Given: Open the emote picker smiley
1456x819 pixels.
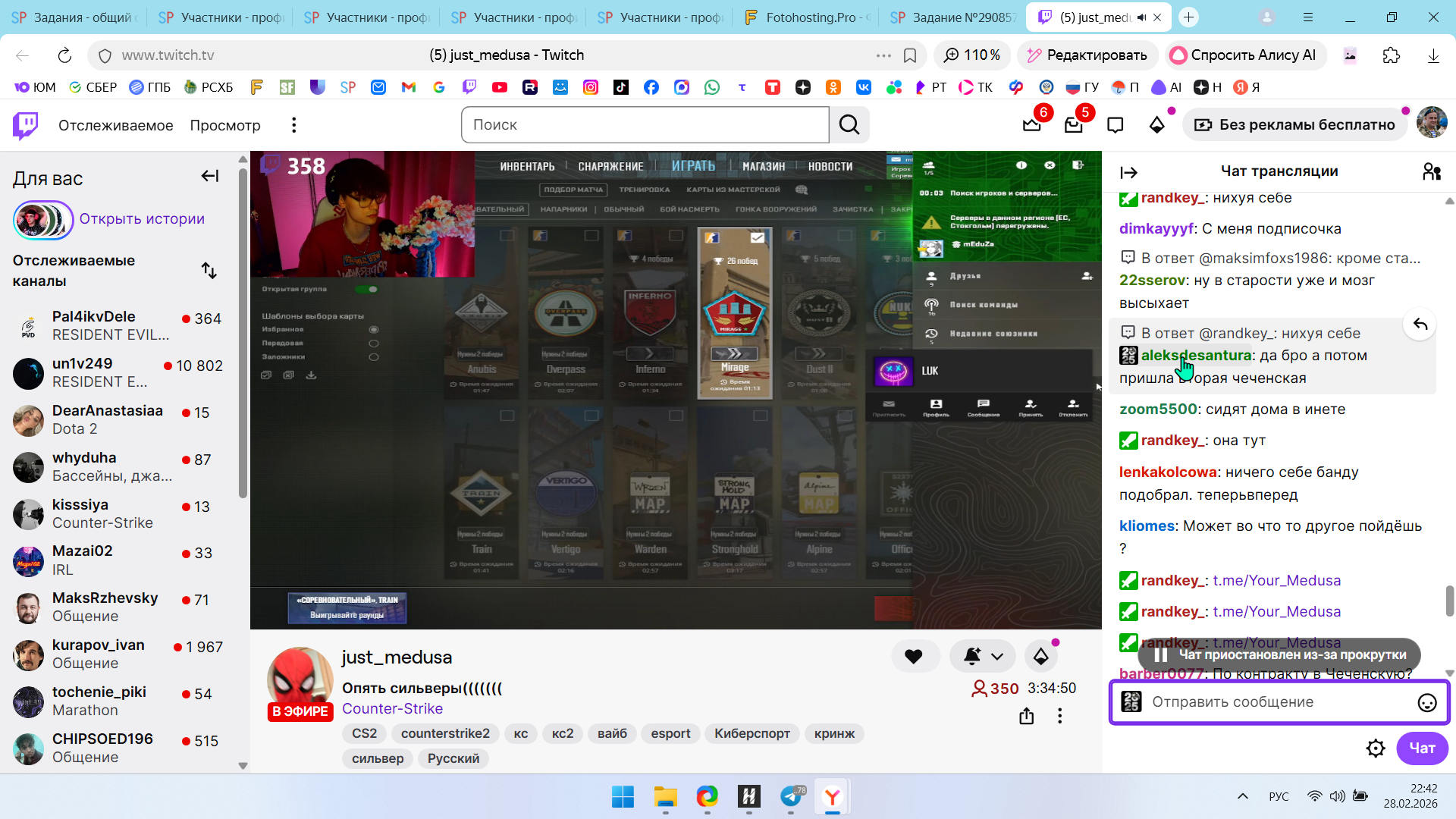Looking at the screenshot, I should (x=1426, y=702).
